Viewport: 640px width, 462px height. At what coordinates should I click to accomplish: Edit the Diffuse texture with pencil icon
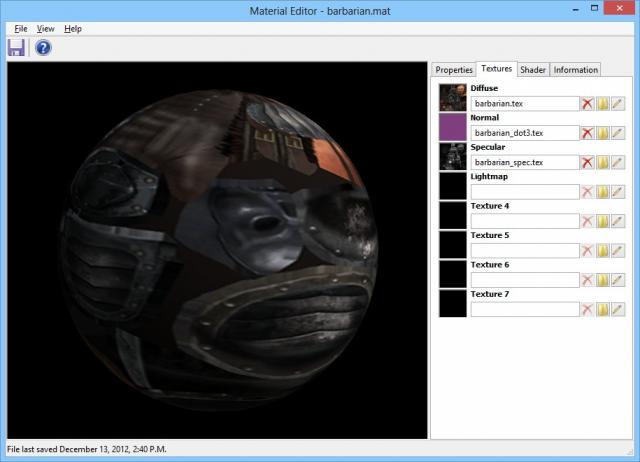[618, 104]
